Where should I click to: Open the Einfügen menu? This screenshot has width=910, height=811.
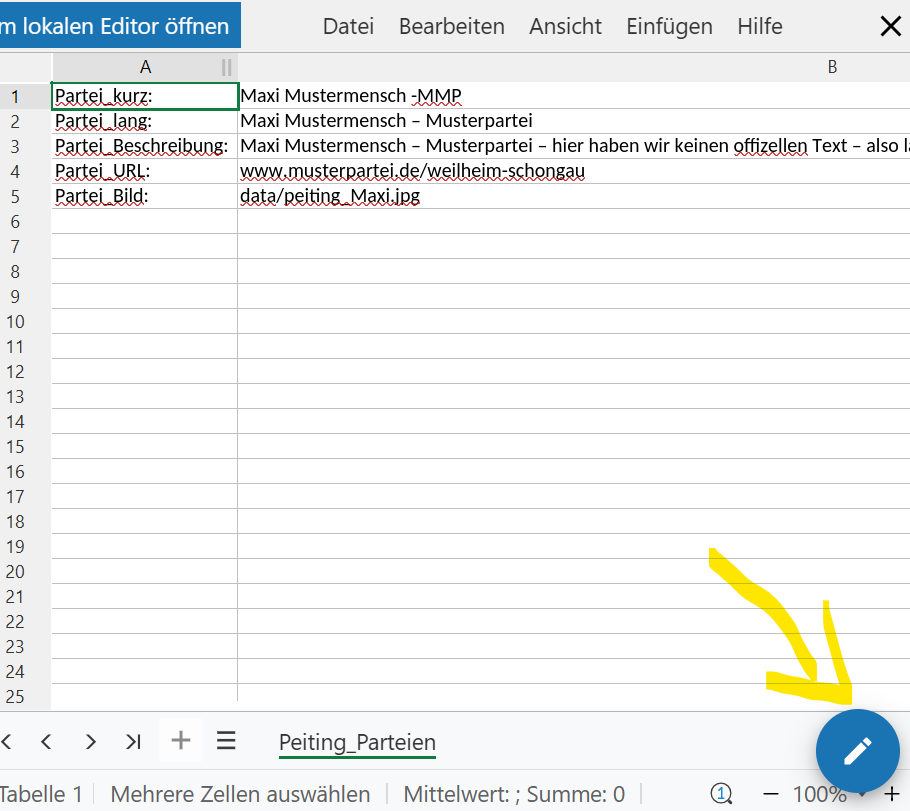(669, 27)
